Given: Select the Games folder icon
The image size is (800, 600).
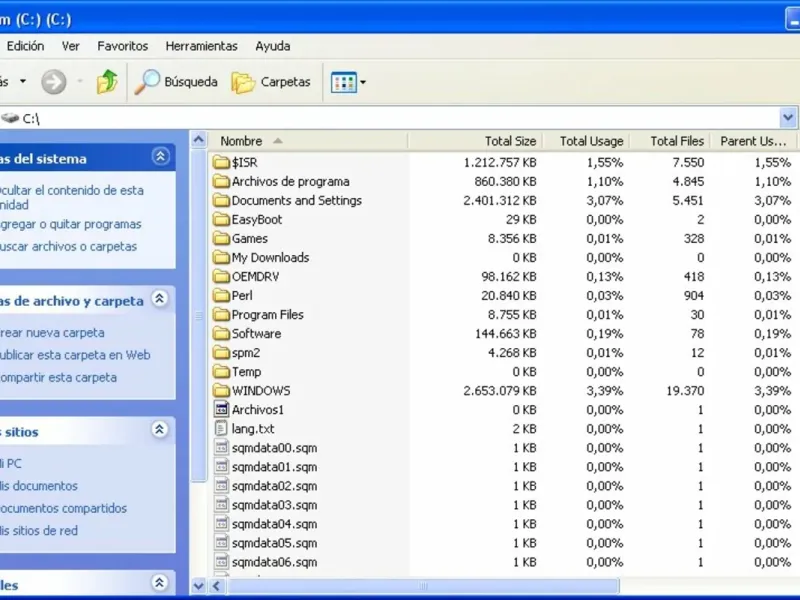Looking at the screenshot, I should point(221,238).
